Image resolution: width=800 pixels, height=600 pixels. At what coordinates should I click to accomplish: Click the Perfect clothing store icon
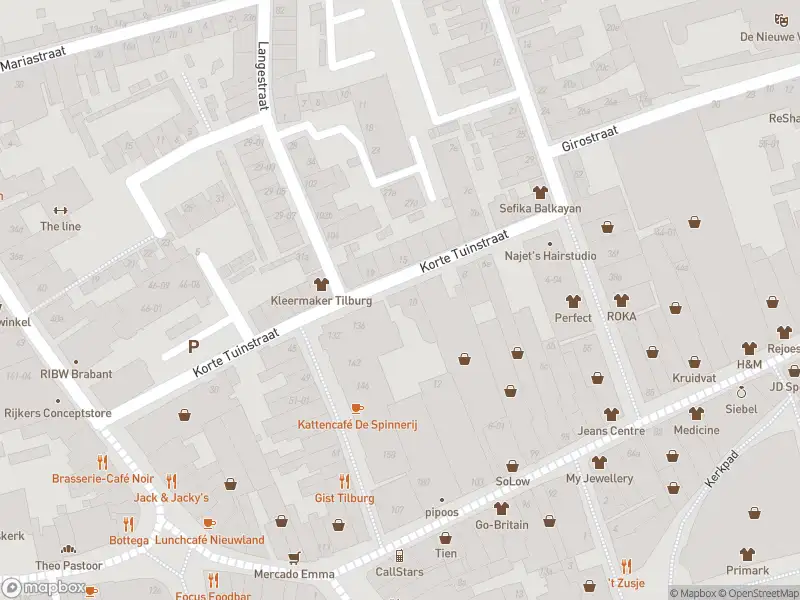[573, 301]
